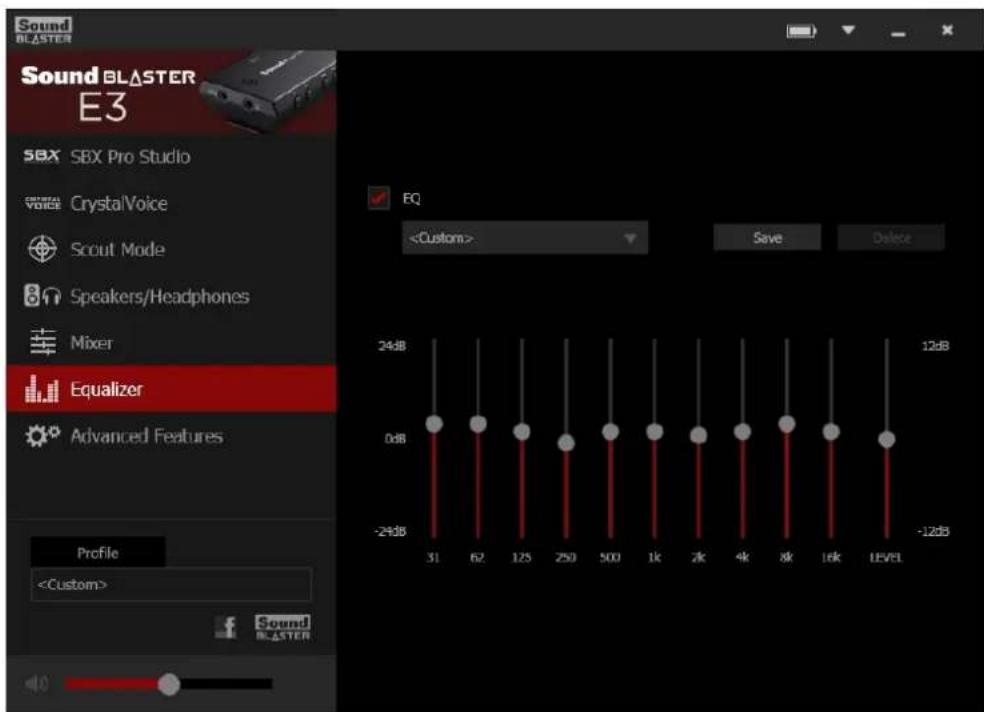Click the 0dB scale label

(x=395, y=438)
